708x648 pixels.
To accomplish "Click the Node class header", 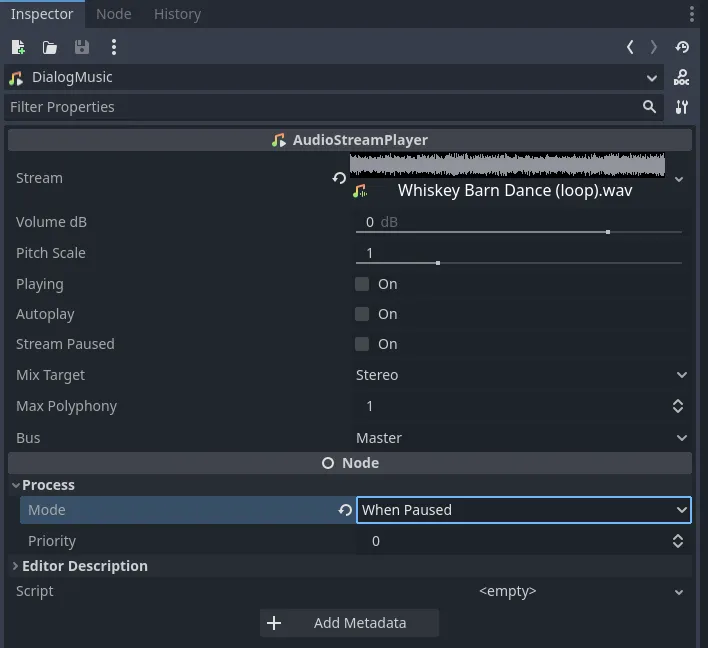I will click(350, 463).
